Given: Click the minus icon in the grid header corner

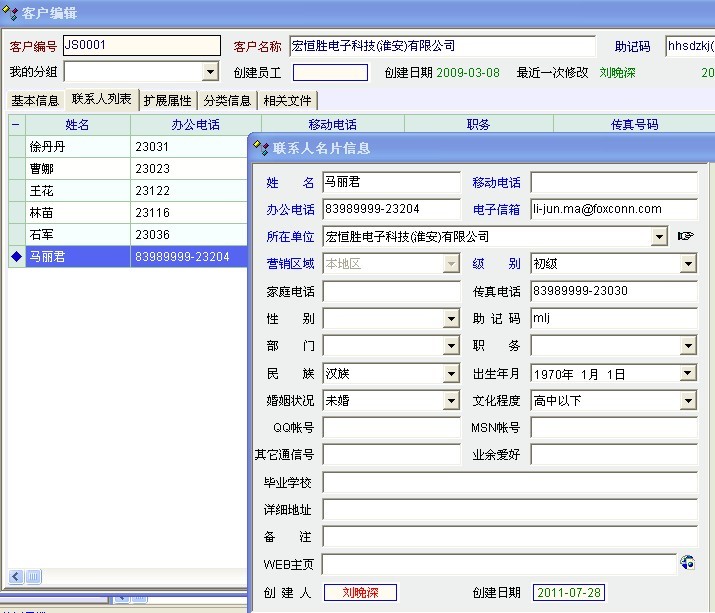Looking at the screenshot, I should [x=15, y=125].
